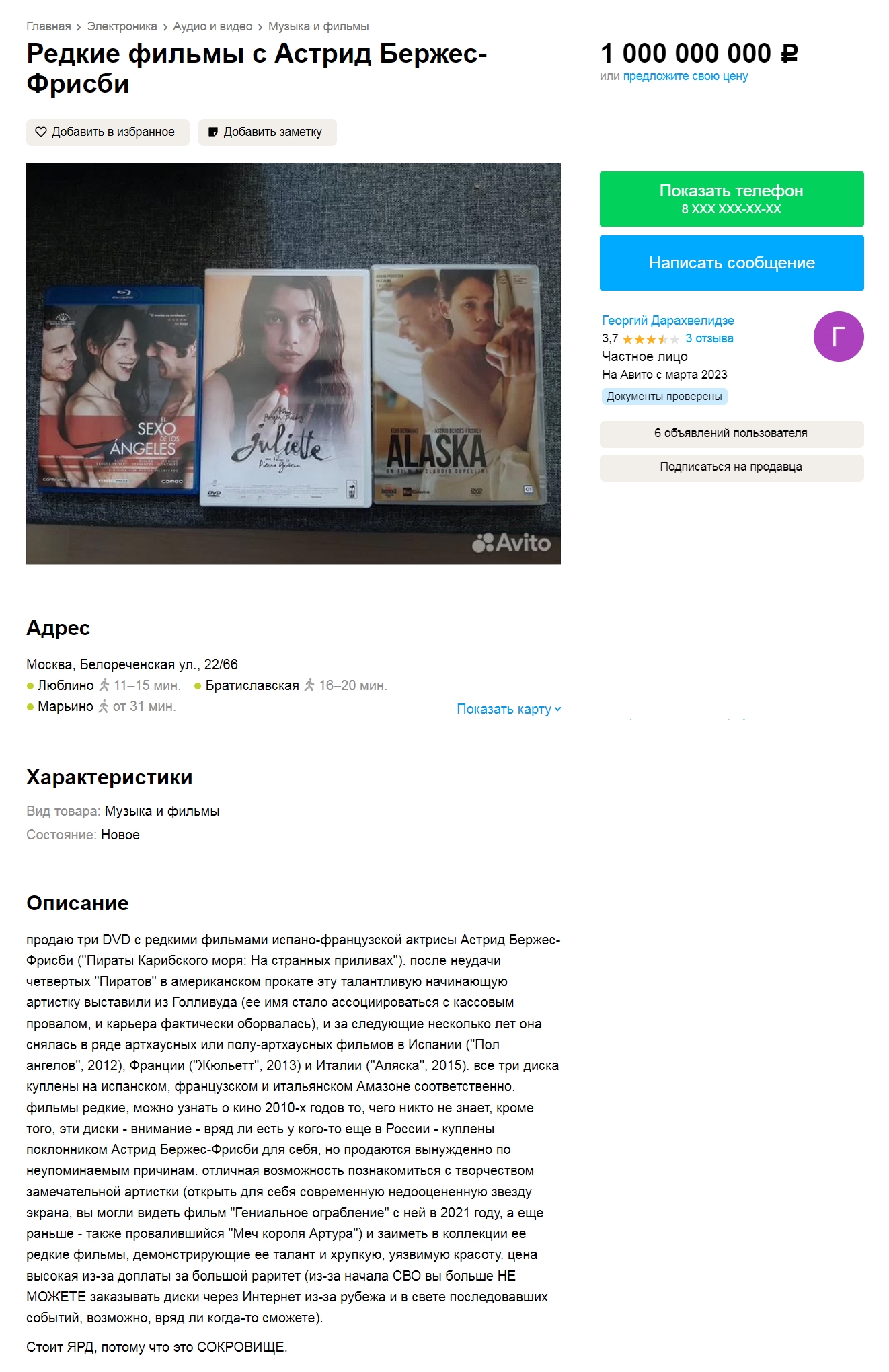889x1372 pixels.
Task: Open Аудио и видео breadcrumb
Action: 212,26
